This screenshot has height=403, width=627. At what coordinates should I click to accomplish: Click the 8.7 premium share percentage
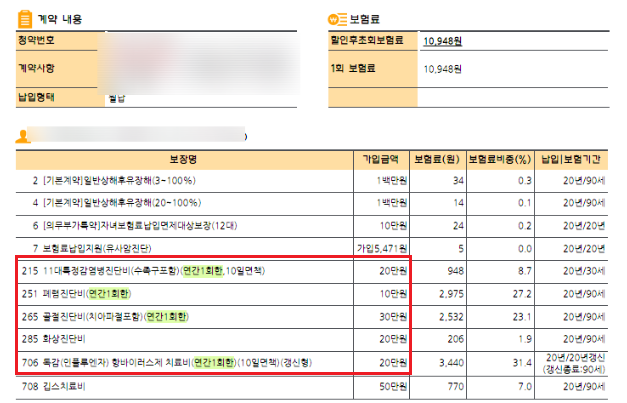(525, 271)
